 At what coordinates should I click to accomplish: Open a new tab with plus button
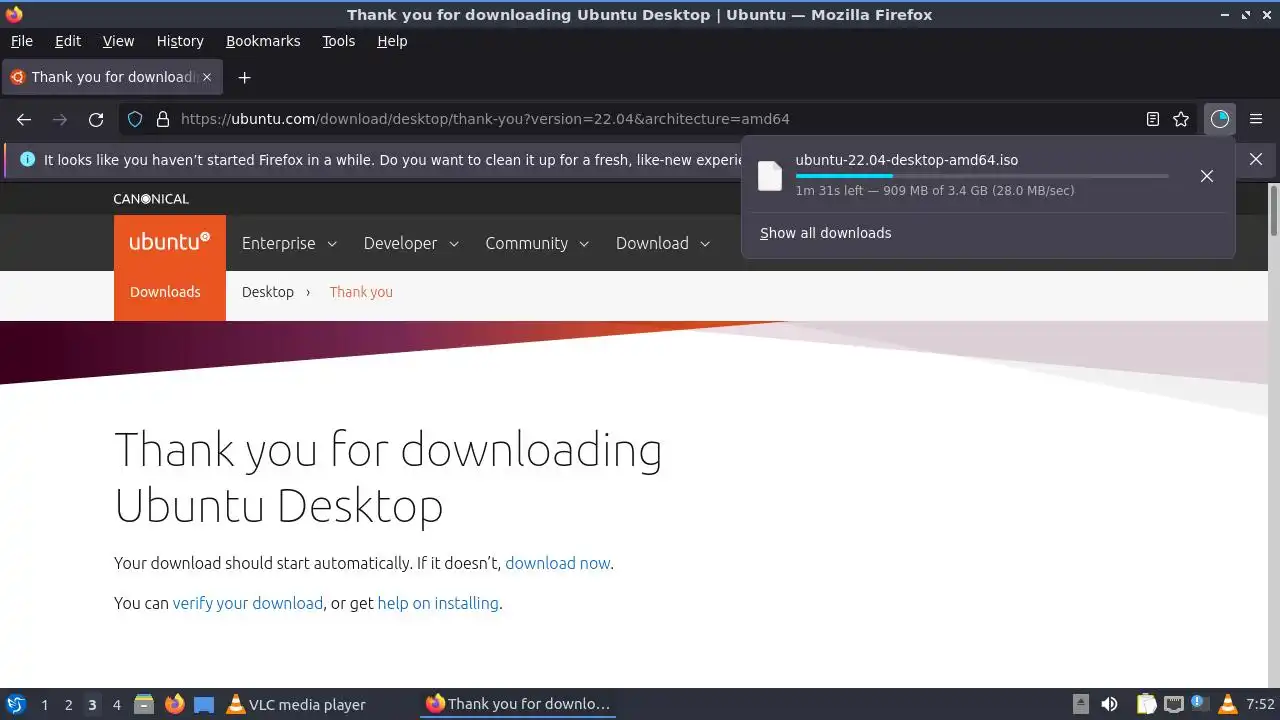(x=244, y=77)
